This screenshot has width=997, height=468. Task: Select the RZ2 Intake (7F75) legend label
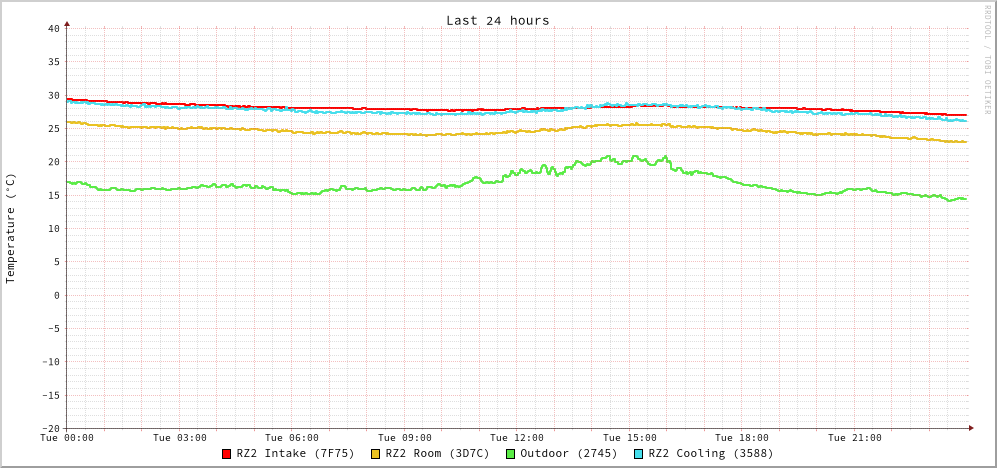295,453
